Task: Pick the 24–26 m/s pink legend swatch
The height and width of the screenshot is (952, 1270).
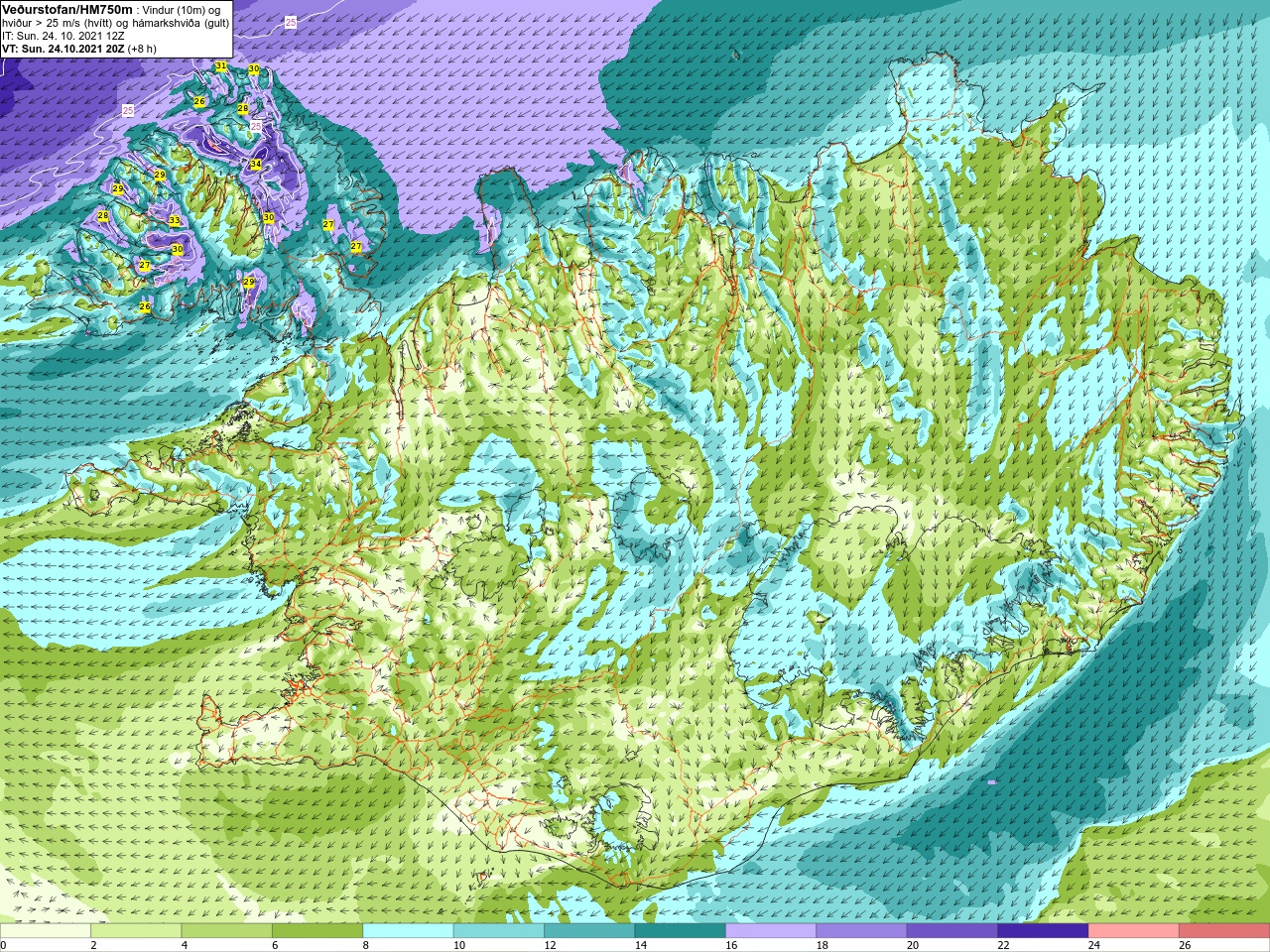Action: point(1134,931)
